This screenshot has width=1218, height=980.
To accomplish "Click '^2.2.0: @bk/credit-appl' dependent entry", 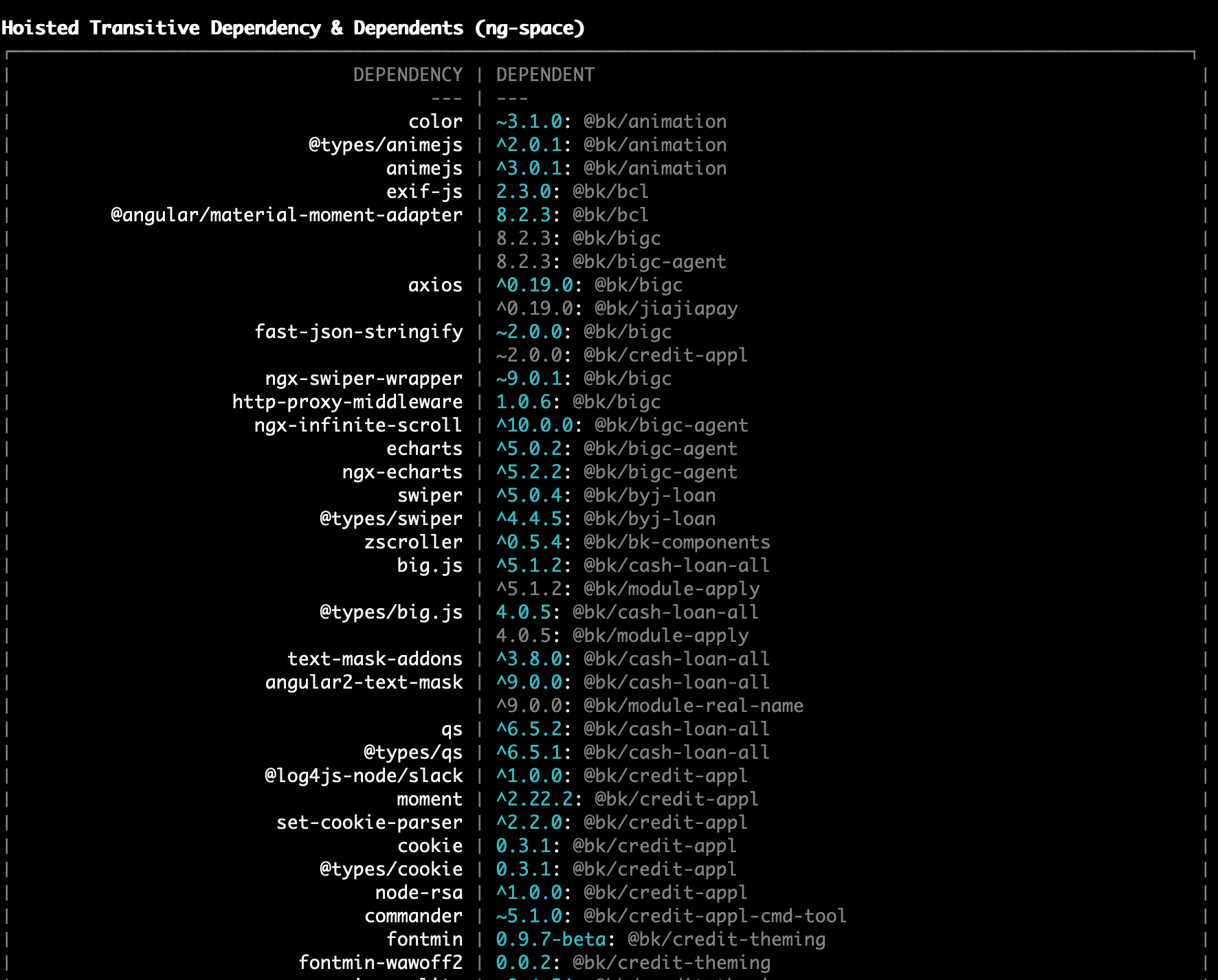I will (x=622, y=823).
